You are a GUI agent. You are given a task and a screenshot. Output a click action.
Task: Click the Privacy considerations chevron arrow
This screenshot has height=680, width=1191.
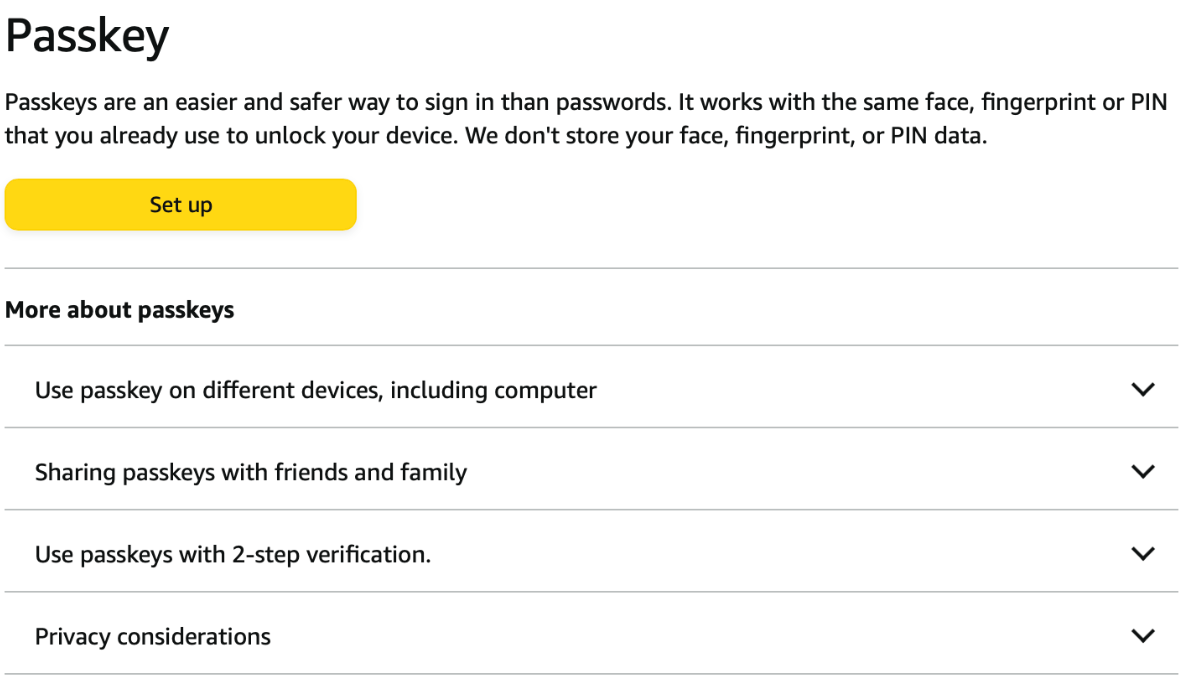(x=1142, y=636)
